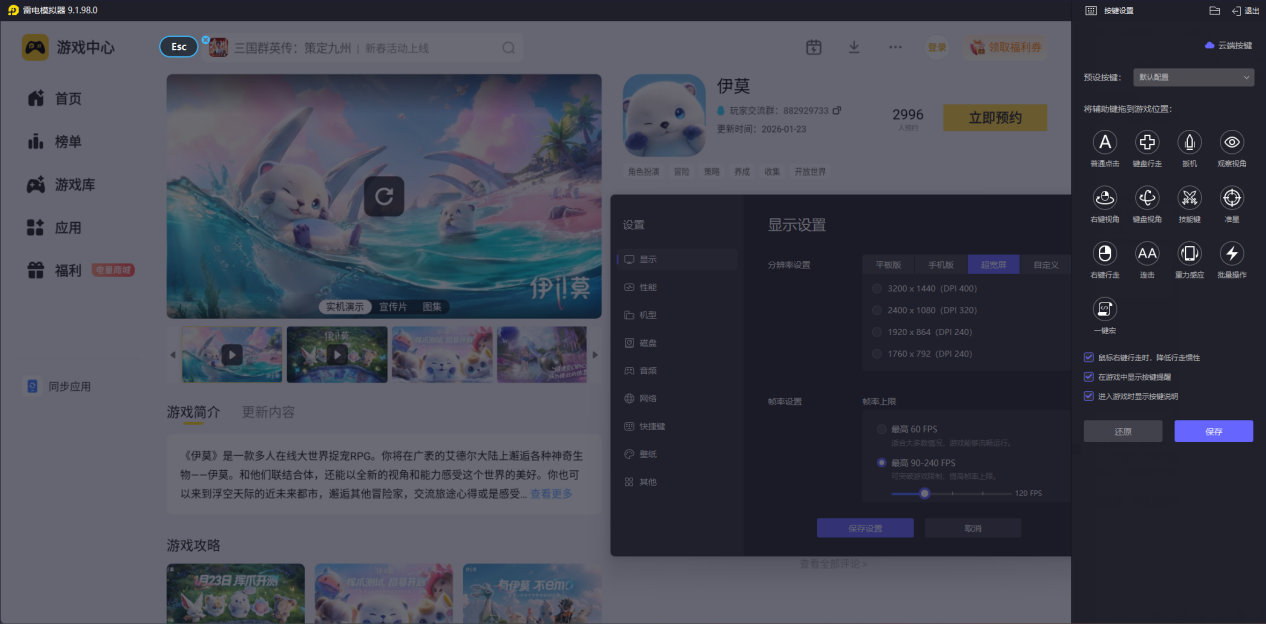Open the downloads icon in top bar
Viewport: 1266px width, 624px height.
pyautogui.click(x=854, y=47)
